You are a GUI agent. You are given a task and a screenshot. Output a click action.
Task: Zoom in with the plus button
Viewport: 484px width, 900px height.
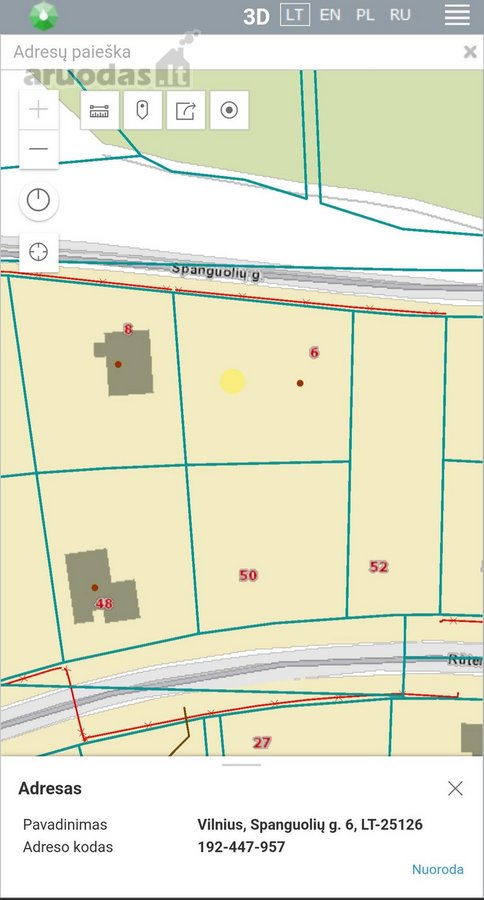click(38, 109)
